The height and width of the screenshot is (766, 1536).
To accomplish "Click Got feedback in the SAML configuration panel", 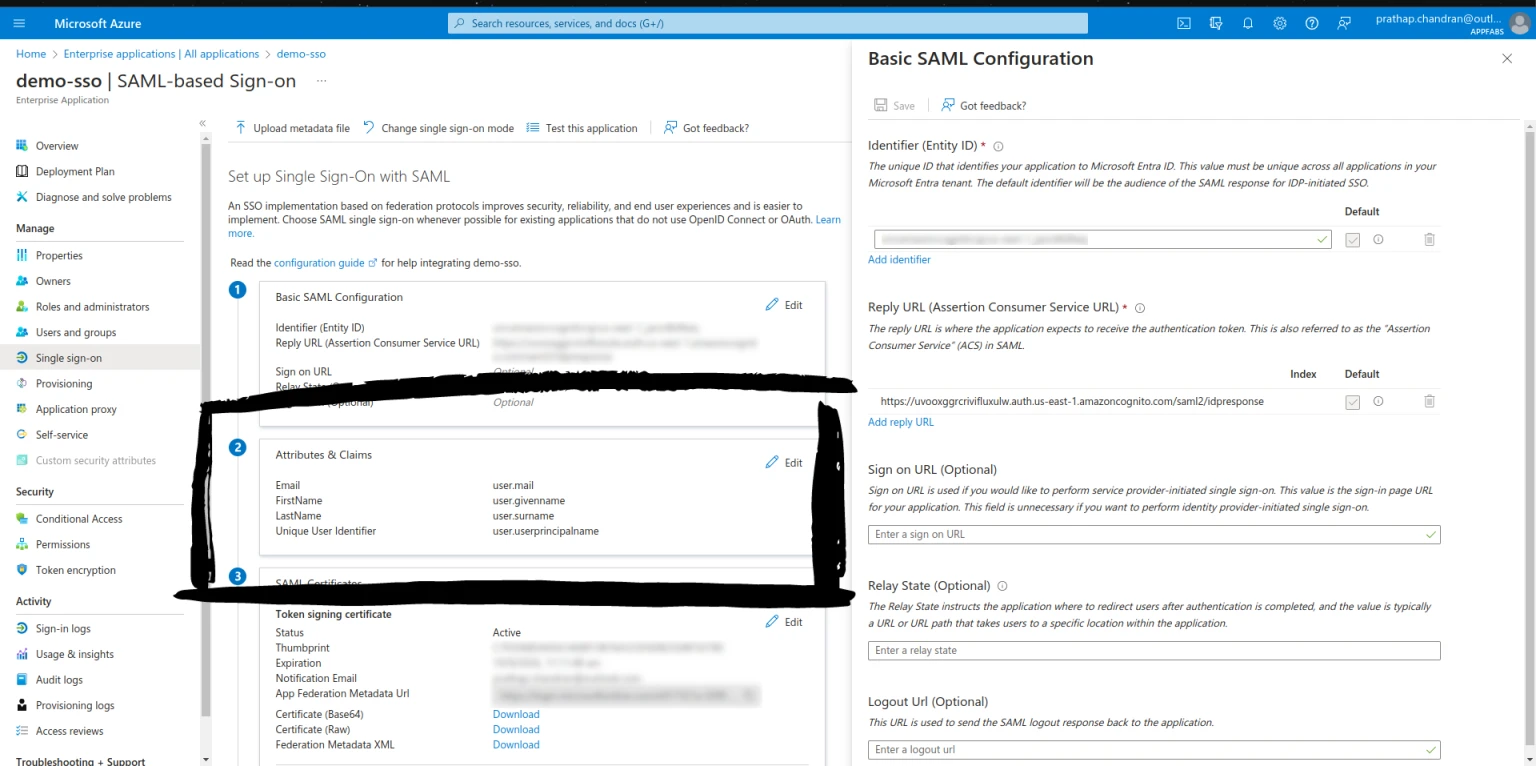I will pyautogui.click(x=983, y=105).
